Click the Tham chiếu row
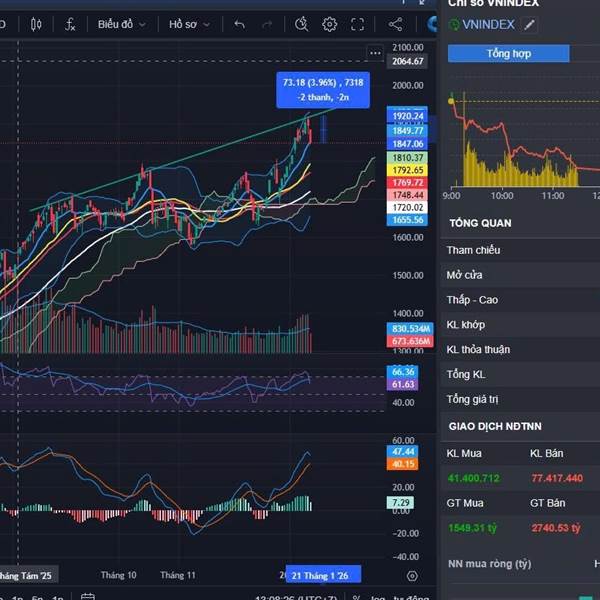This screenshot has height=600, width=600. (x=520, y=250)
